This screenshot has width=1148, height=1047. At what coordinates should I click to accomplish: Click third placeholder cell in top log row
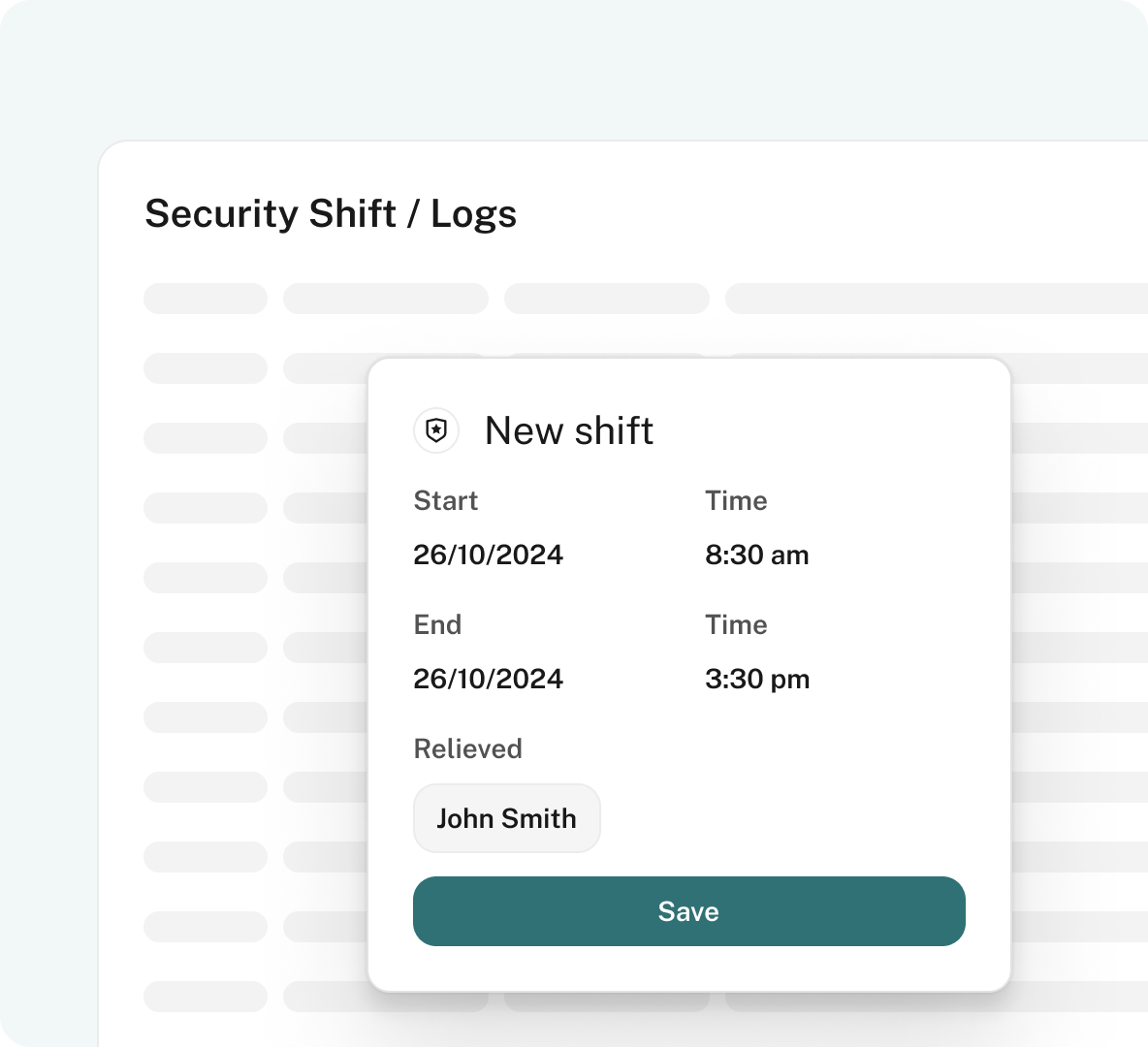(x=607, y=299)
